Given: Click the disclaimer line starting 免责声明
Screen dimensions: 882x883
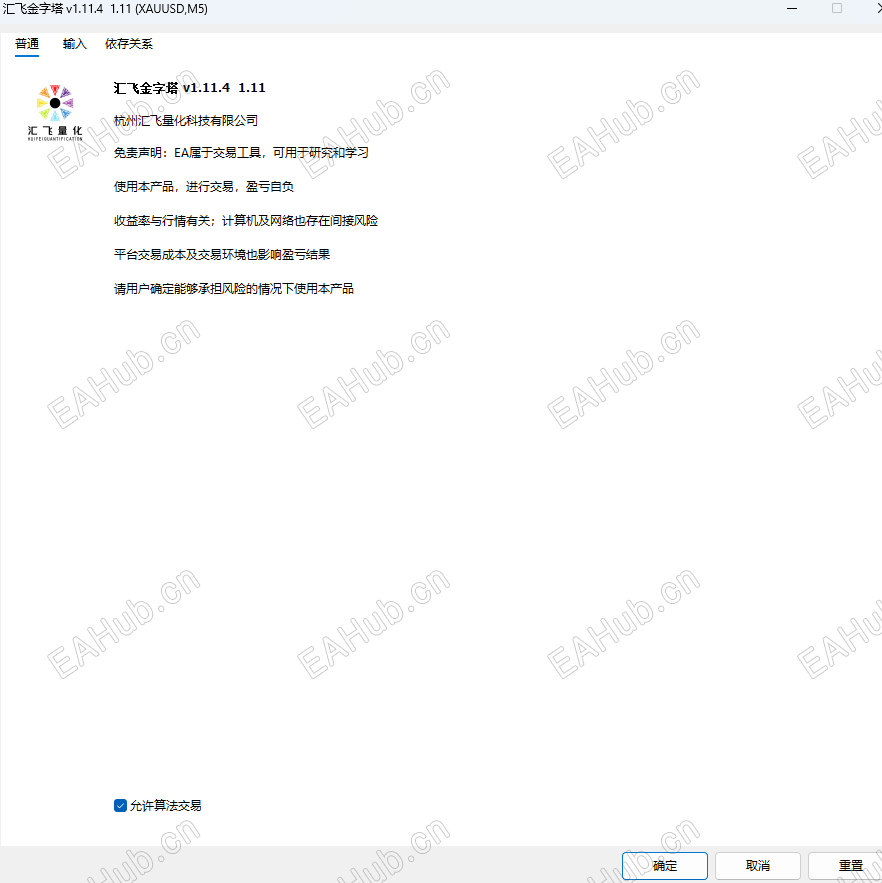Looking at the screenshot, I should coord(241,153).
